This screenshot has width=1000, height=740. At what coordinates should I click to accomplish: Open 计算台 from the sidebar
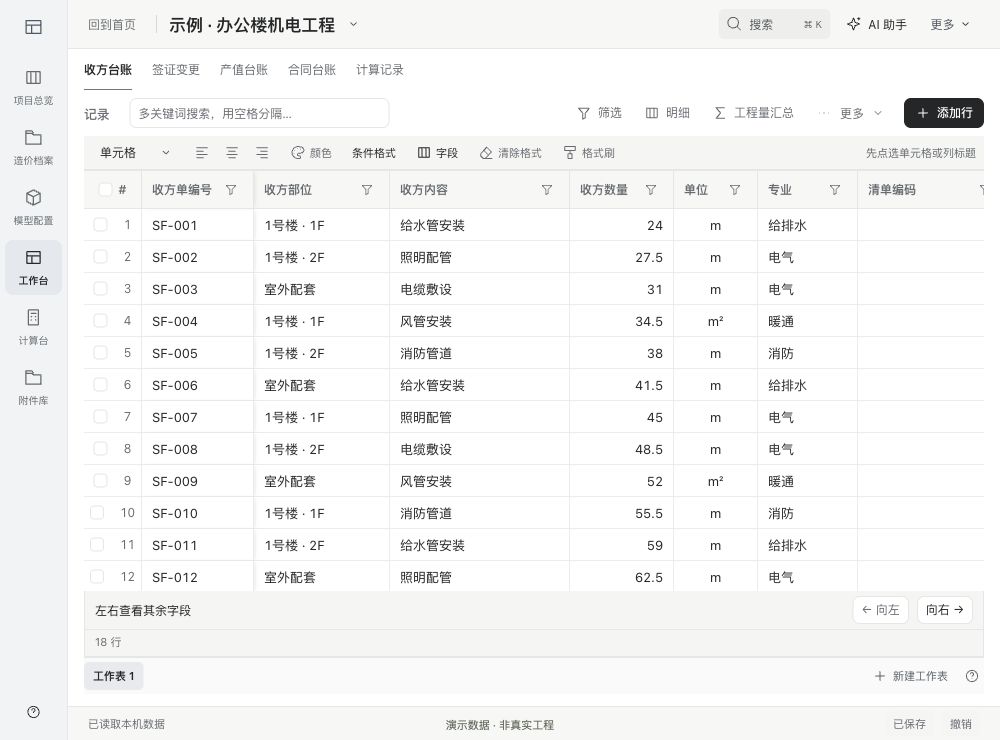[33, 327]
